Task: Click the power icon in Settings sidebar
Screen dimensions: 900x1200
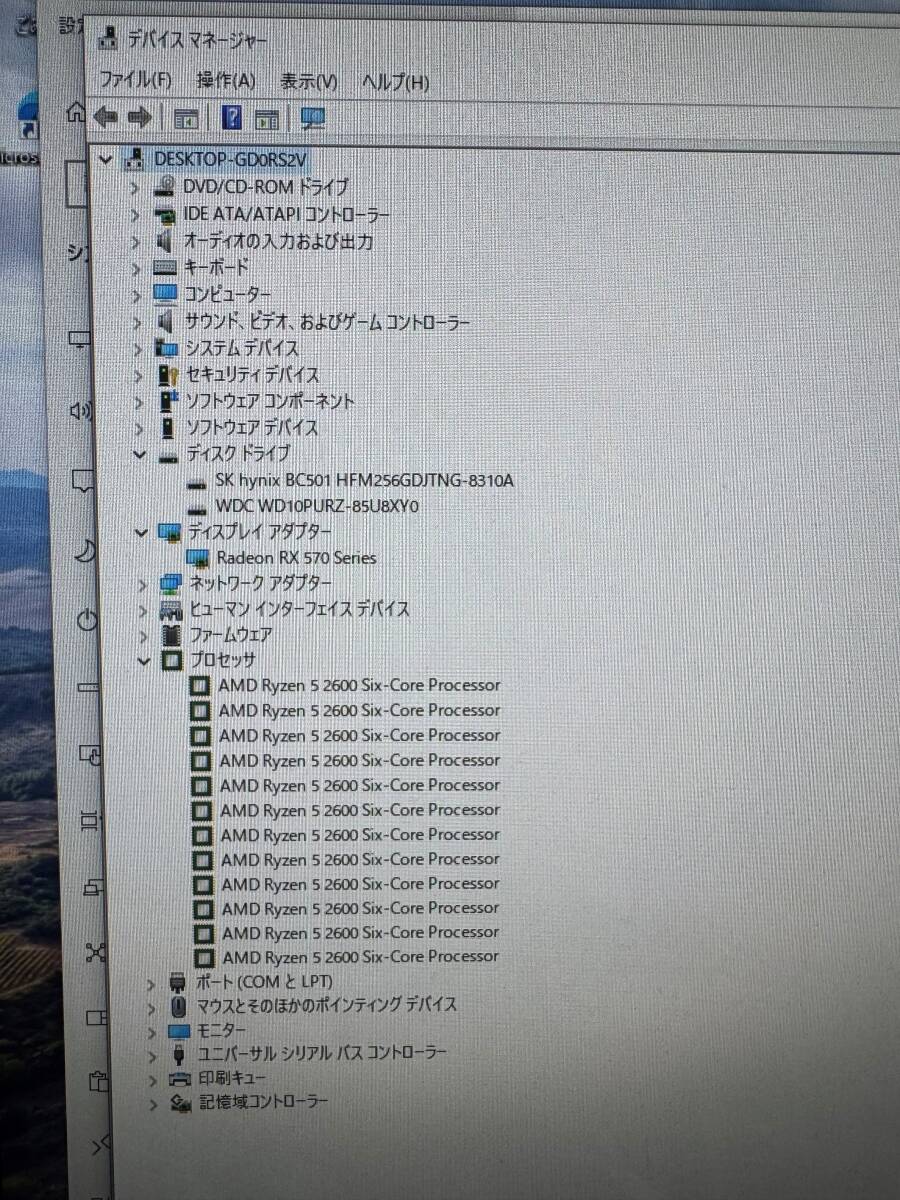Action: tap(87, 619)
